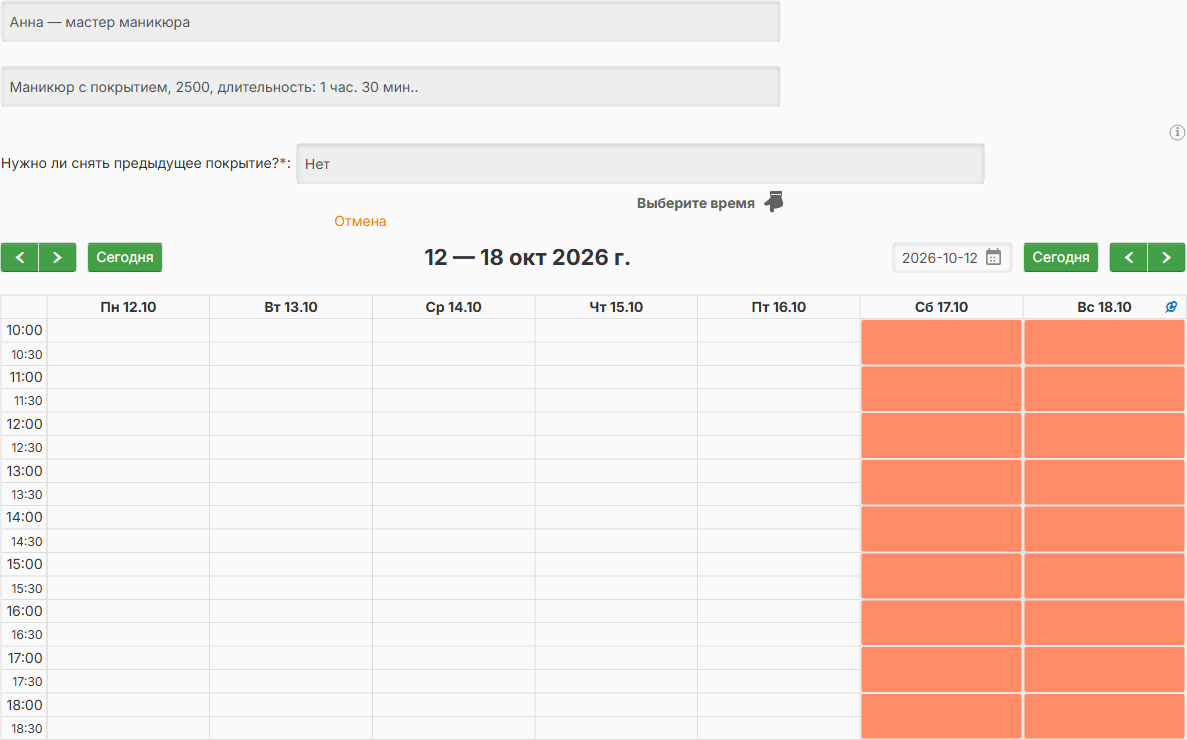1187x740 pixels.
Task: Open the 'Маникюр с покрытием' service field
Action: 391,87
